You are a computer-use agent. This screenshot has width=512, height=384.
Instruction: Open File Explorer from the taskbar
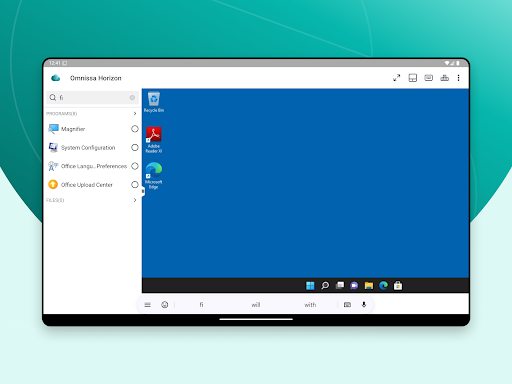[369, 286]
